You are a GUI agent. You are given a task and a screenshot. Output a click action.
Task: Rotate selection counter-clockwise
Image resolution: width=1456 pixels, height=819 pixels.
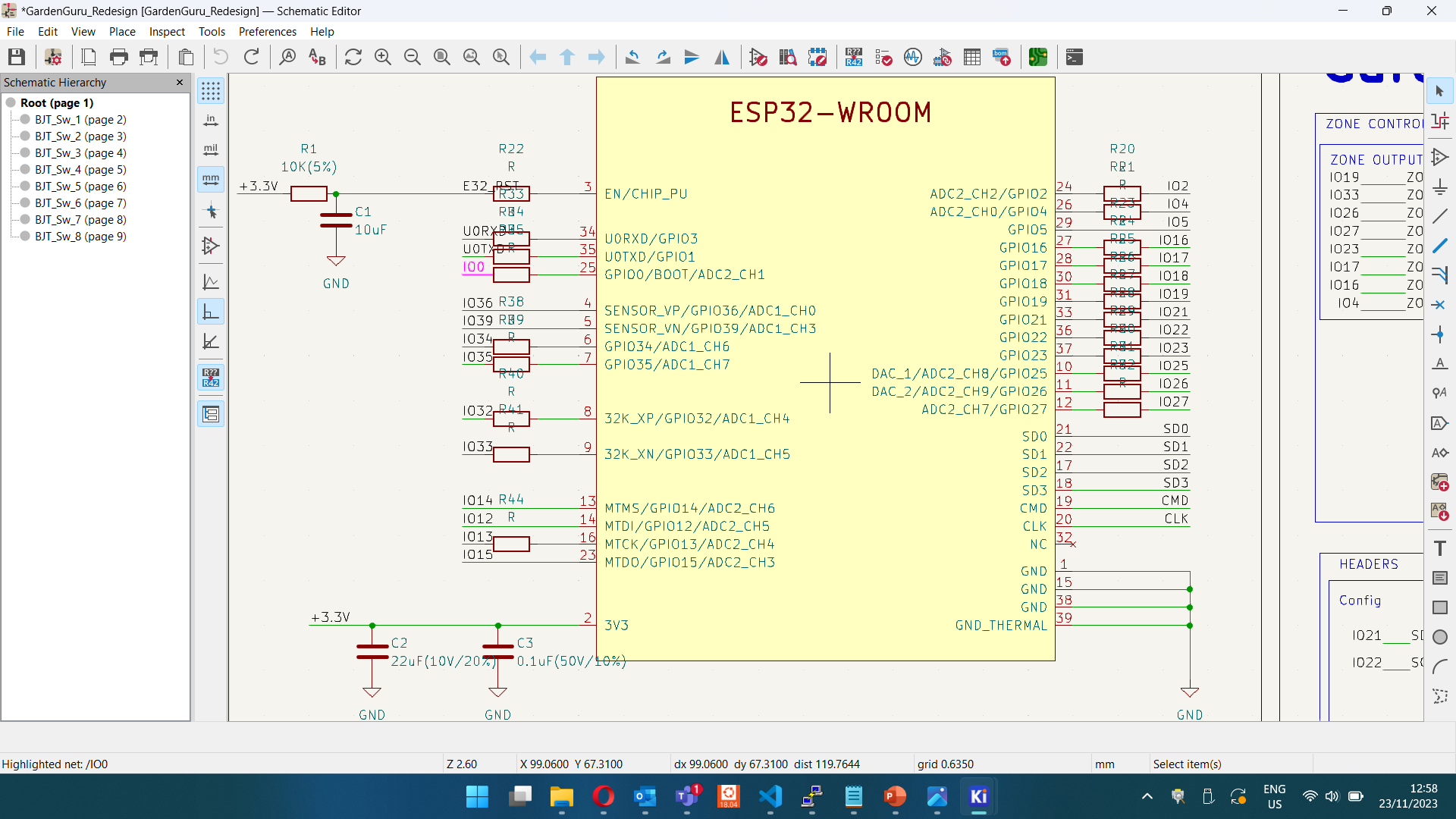click(x=633, y=57)
